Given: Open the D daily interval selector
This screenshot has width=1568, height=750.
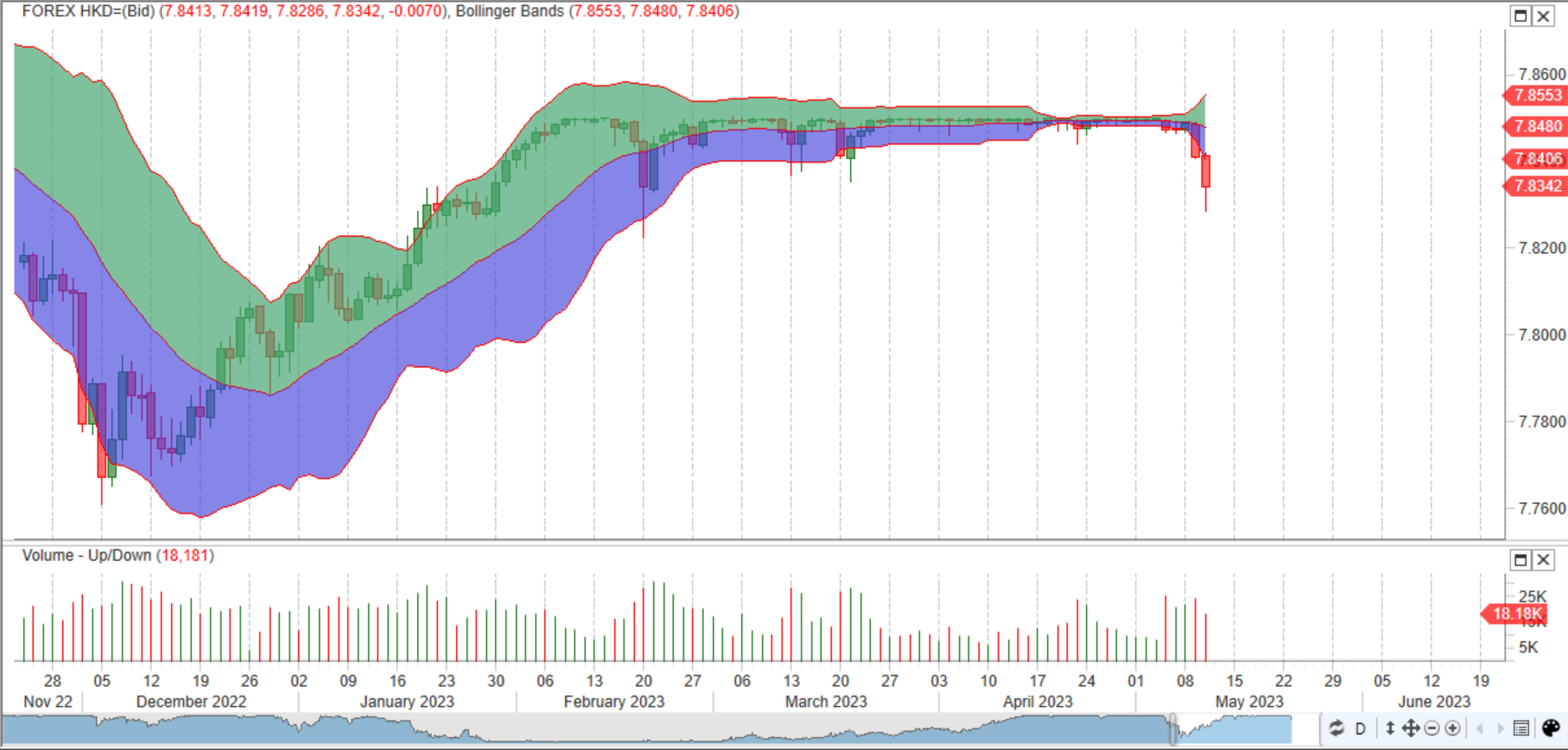Looking at the screenshot, I should tap(1361, 728).
